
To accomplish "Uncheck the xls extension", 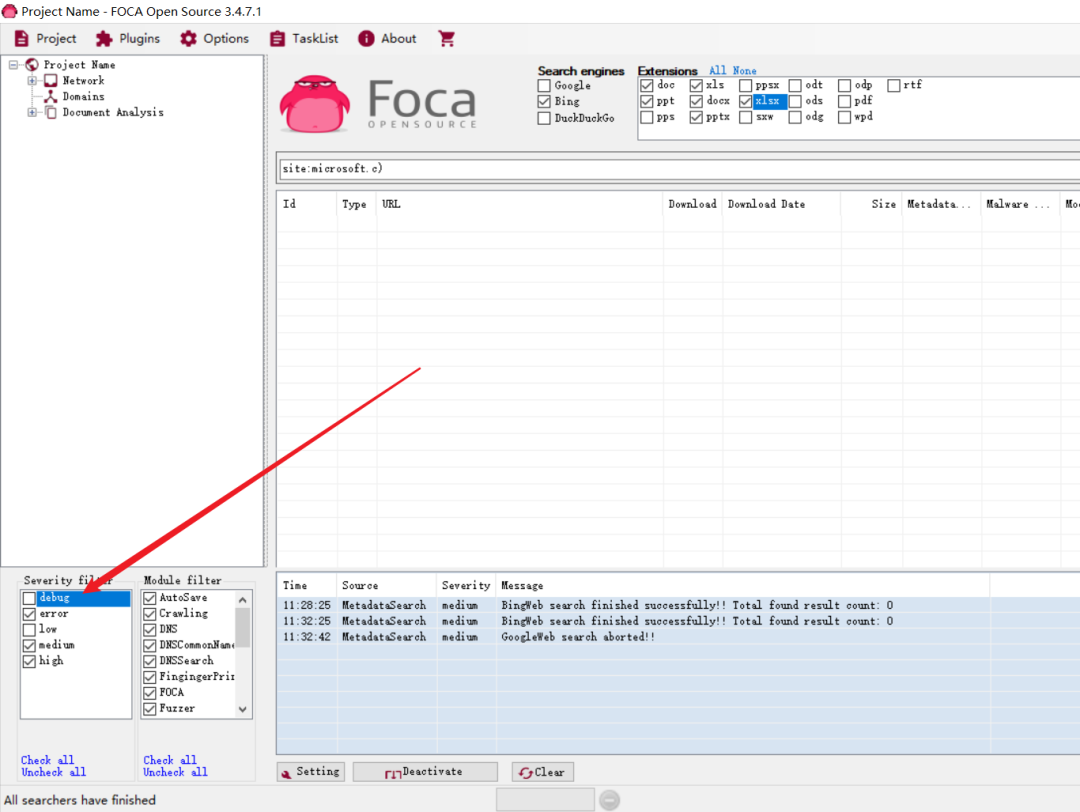I will [696, 85].
